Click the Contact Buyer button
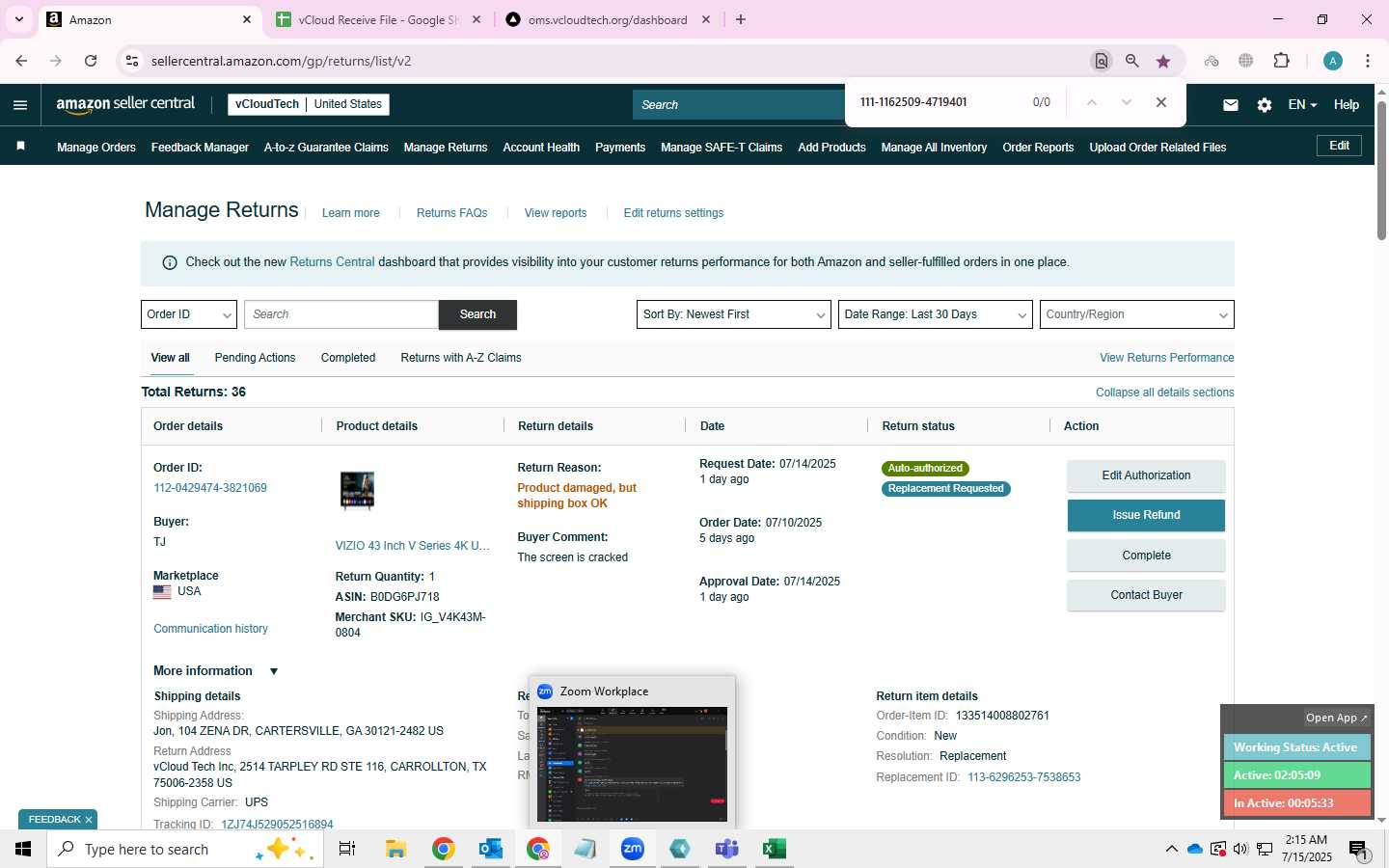Viewport: 1389px width, 868px height. (x=1146, y=595)
